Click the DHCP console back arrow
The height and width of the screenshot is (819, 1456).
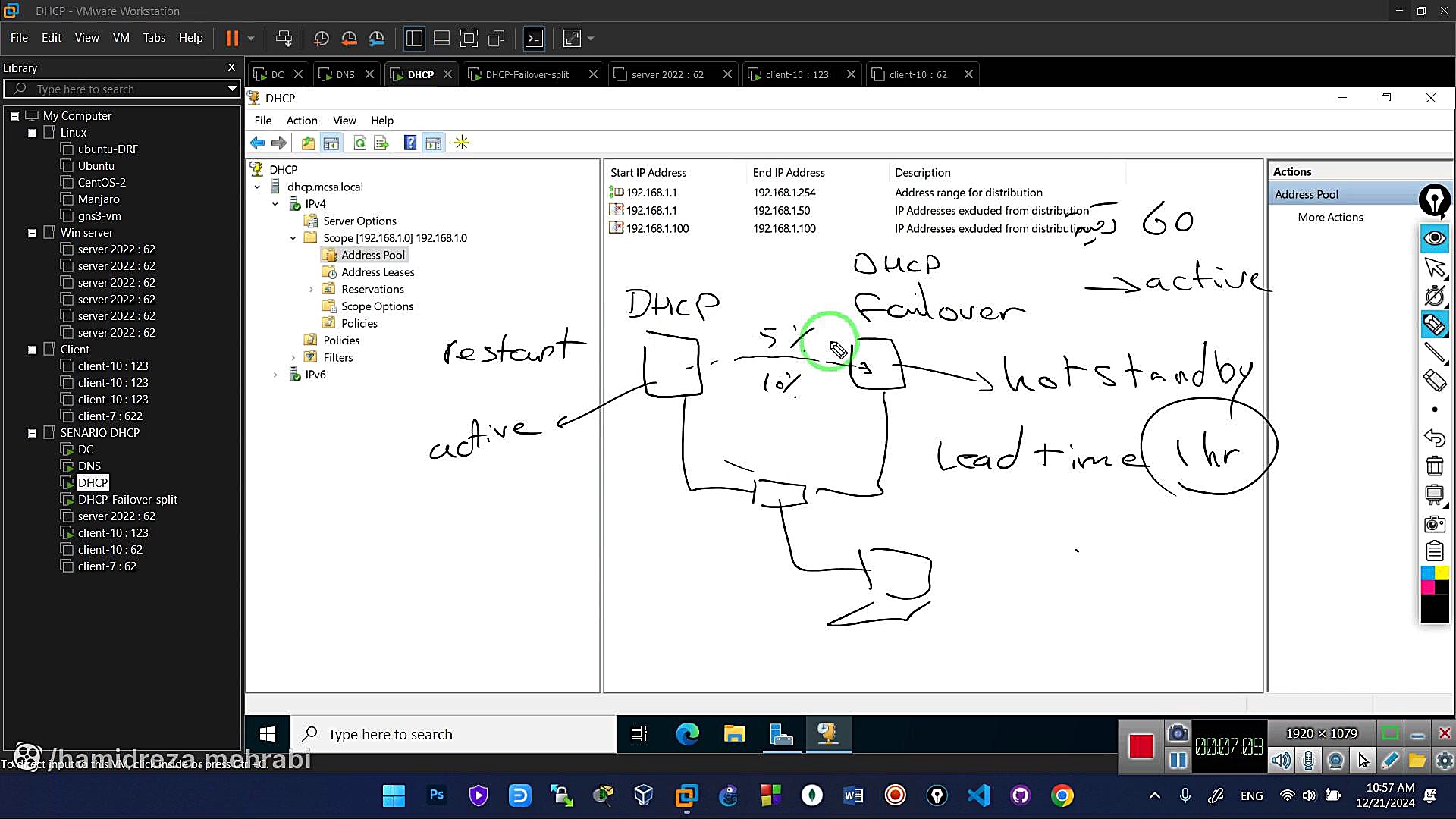(x=257, y=143)
